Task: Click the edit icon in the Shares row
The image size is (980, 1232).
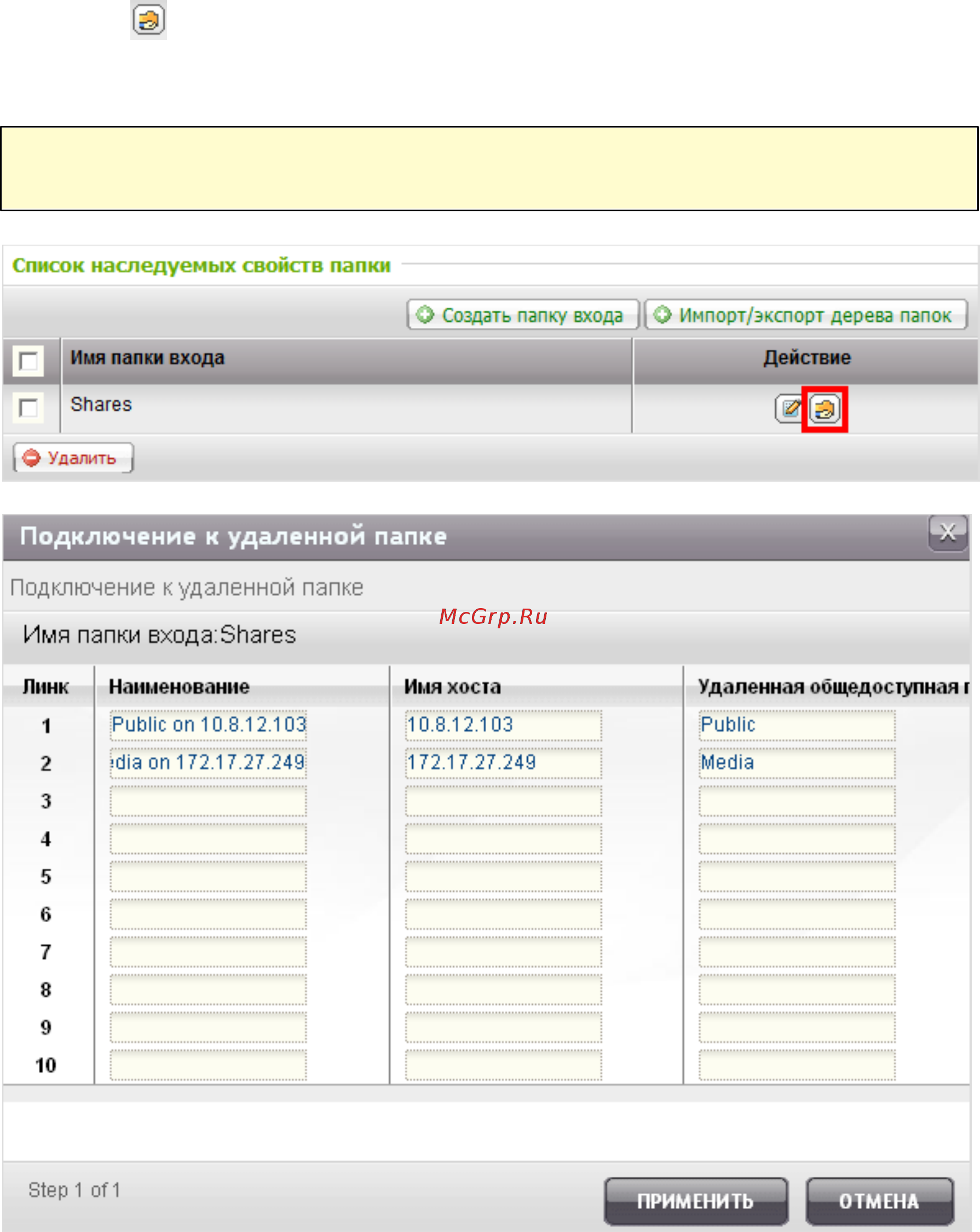Action: click(789, 409)
